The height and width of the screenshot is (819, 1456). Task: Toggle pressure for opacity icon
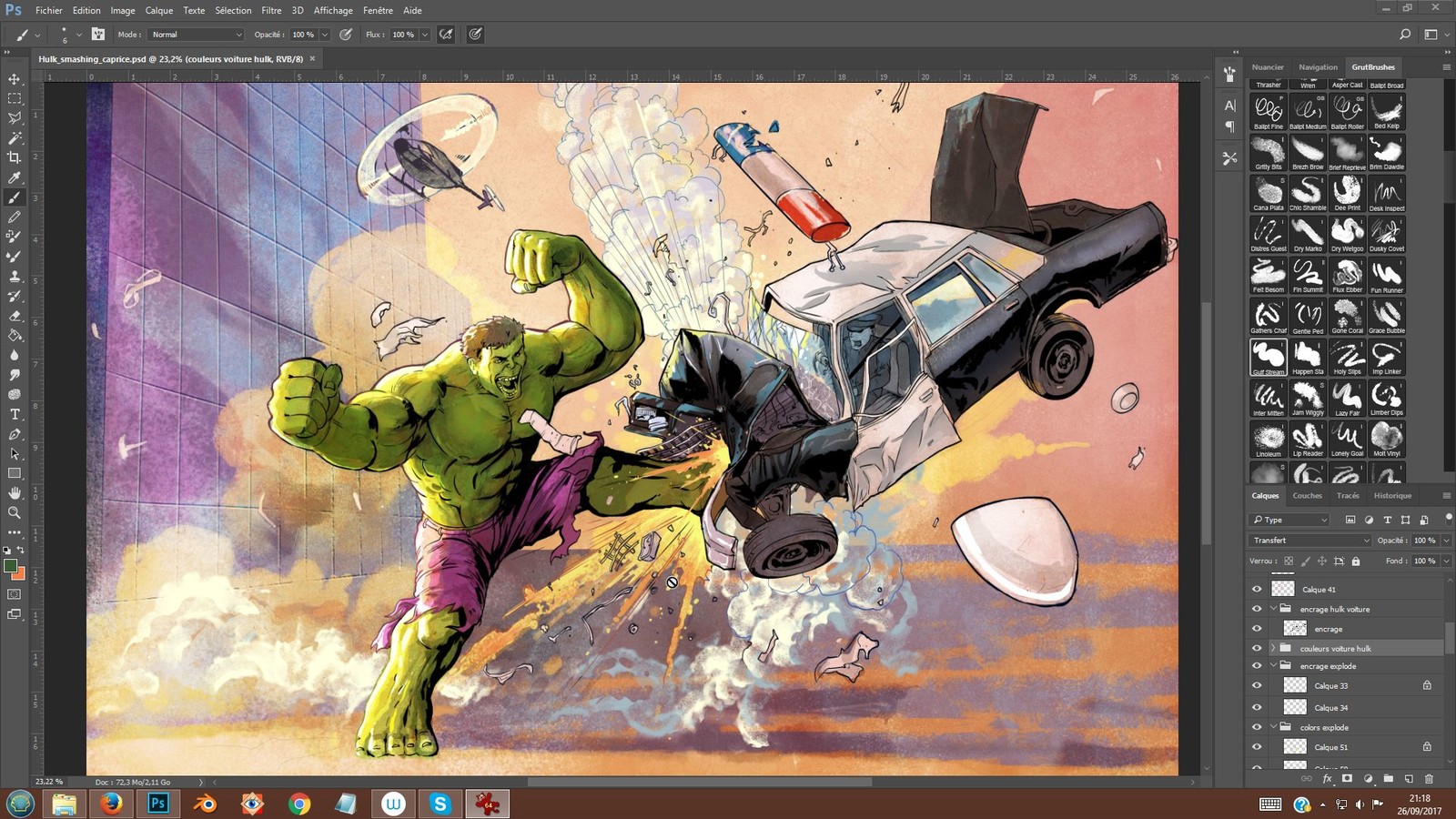[346, 35]
